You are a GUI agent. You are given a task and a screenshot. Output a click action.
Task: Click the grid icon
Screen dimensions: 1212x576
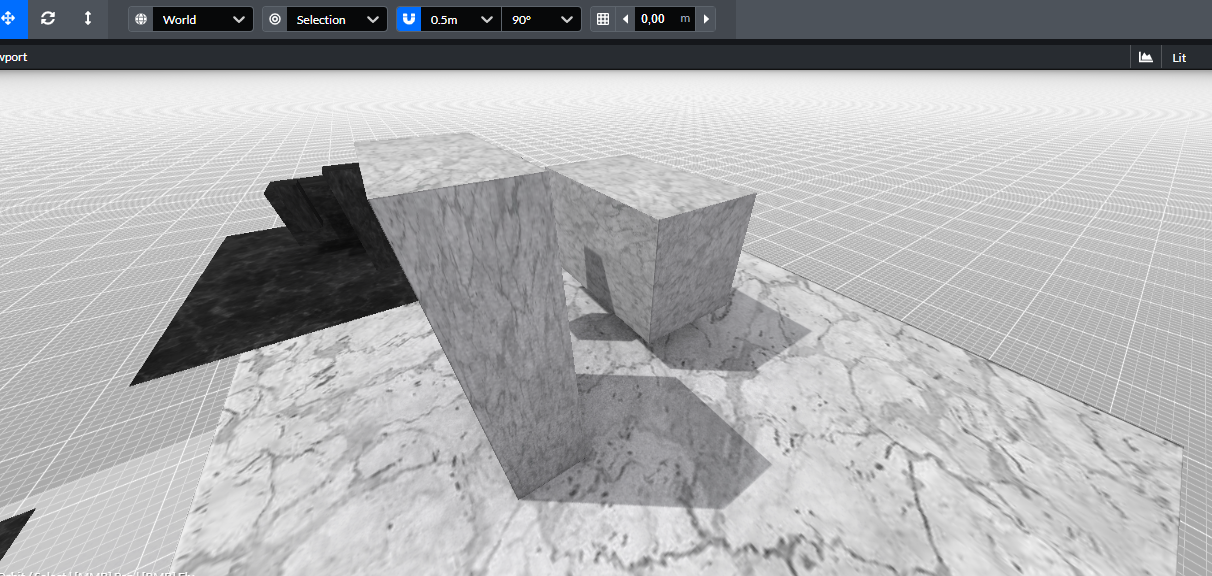602,19
